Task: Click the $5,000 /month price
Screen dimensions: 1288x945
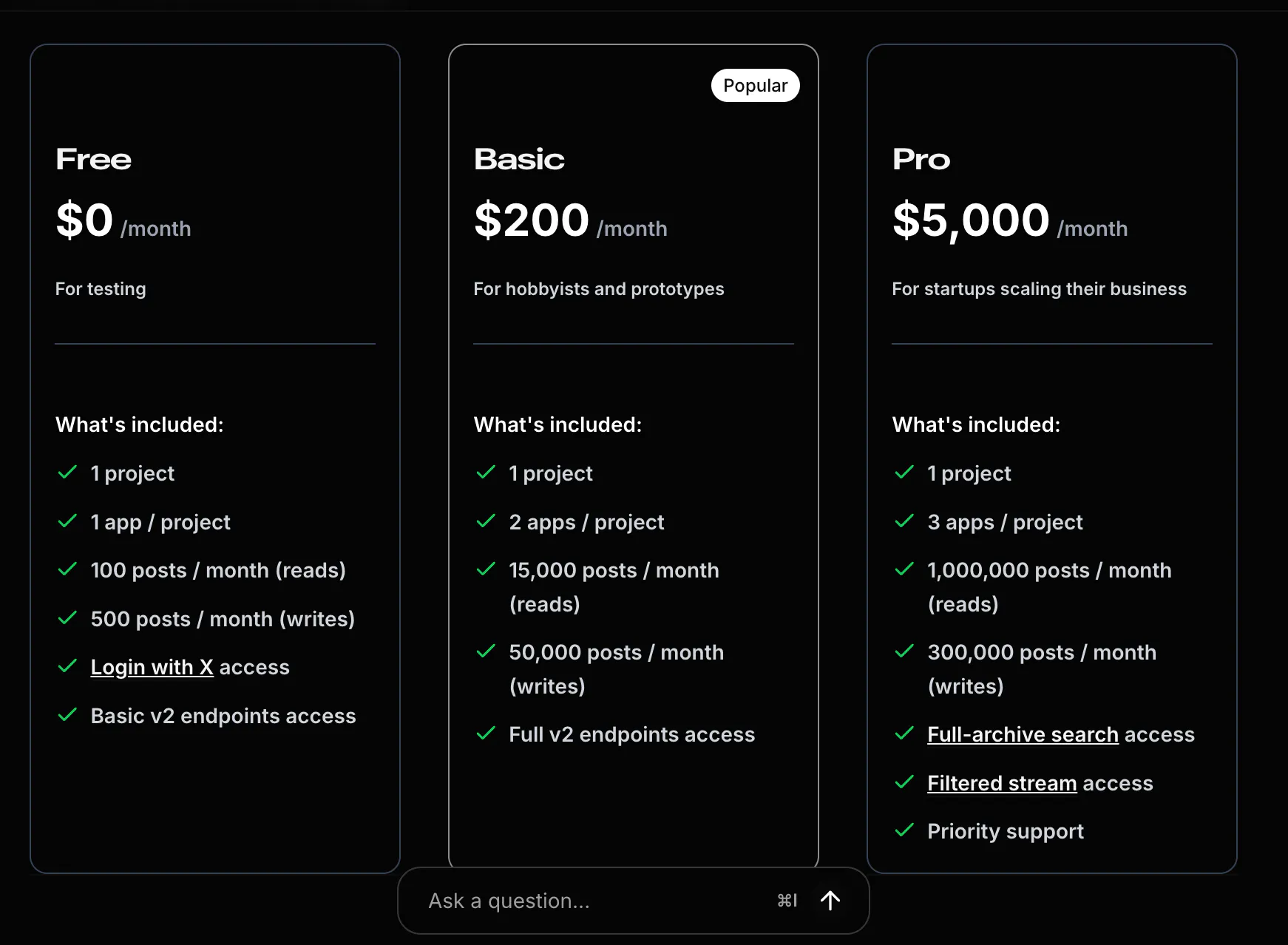Action: [1009, 221]
